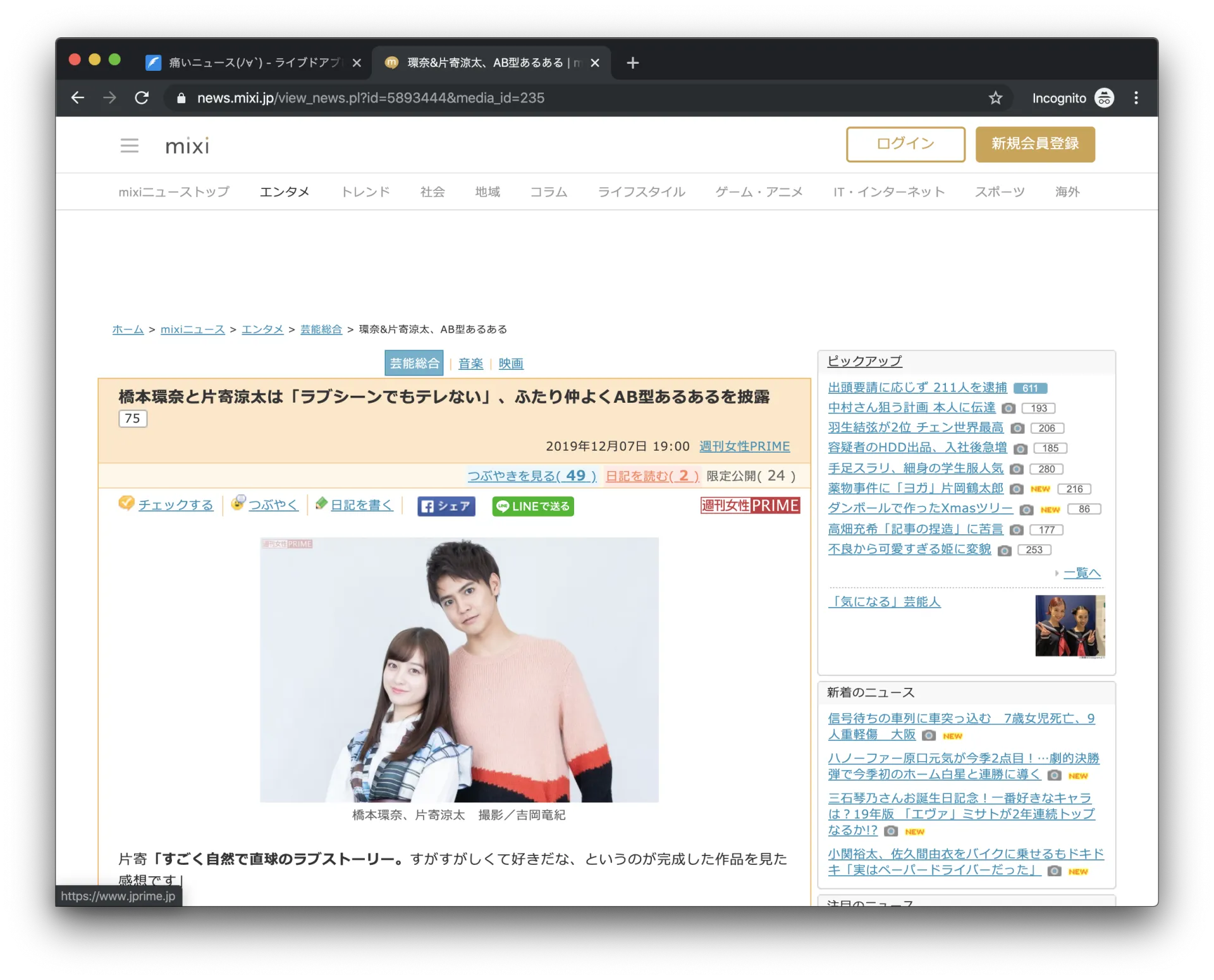Viewport: 1214px width, 980px height.
Task: Switch to the 痛いニュース tab
Action: [253, 63]
